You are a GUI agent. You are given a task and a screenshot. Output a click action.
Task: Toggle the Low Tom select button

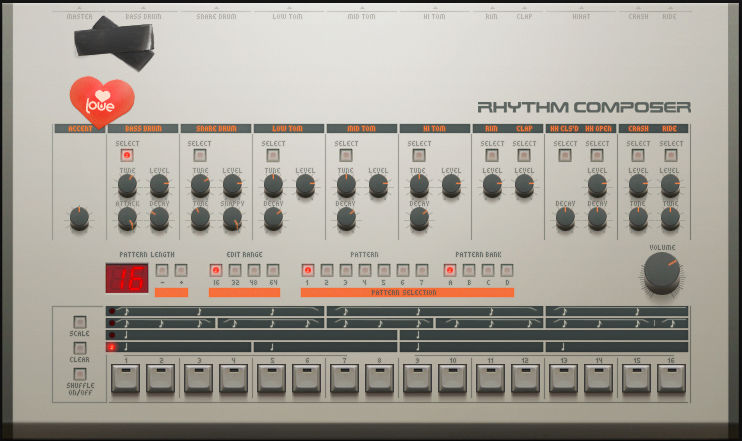pos(273,155)
